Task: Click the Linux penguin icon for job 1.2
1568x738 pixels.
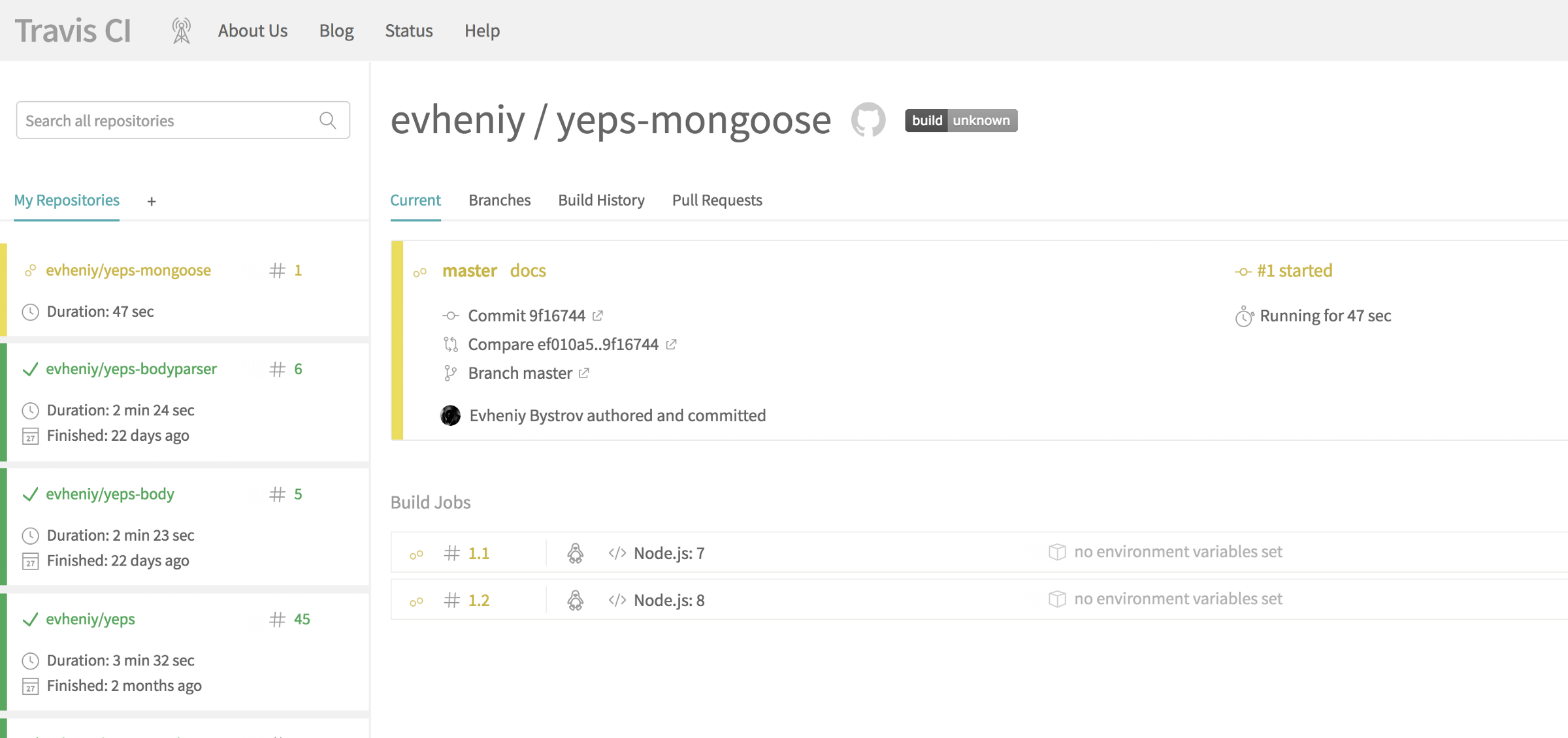Action: coord(575,600)
